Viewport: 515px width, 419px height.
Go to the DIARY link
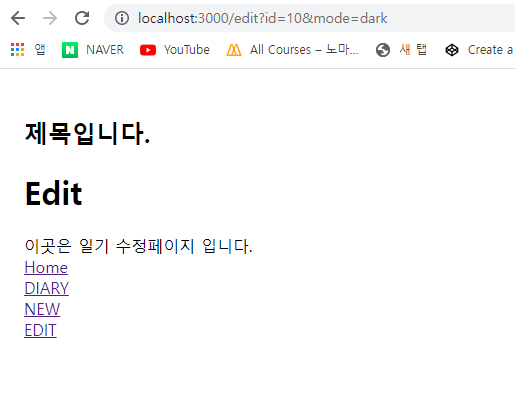(x=47, y=288)
